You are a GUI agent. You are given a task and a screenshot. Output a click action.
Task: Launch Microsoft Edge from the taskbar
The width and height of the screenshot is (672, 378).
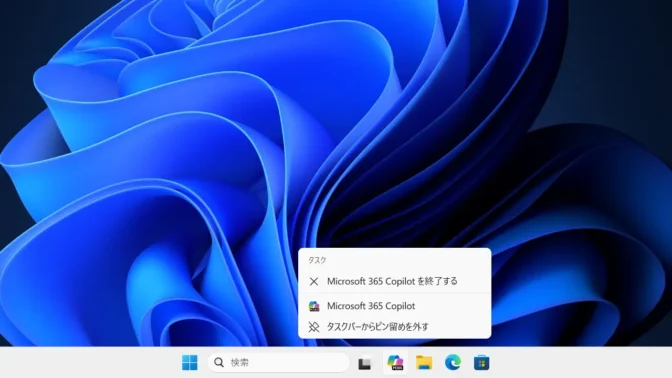tap(453, 363)
